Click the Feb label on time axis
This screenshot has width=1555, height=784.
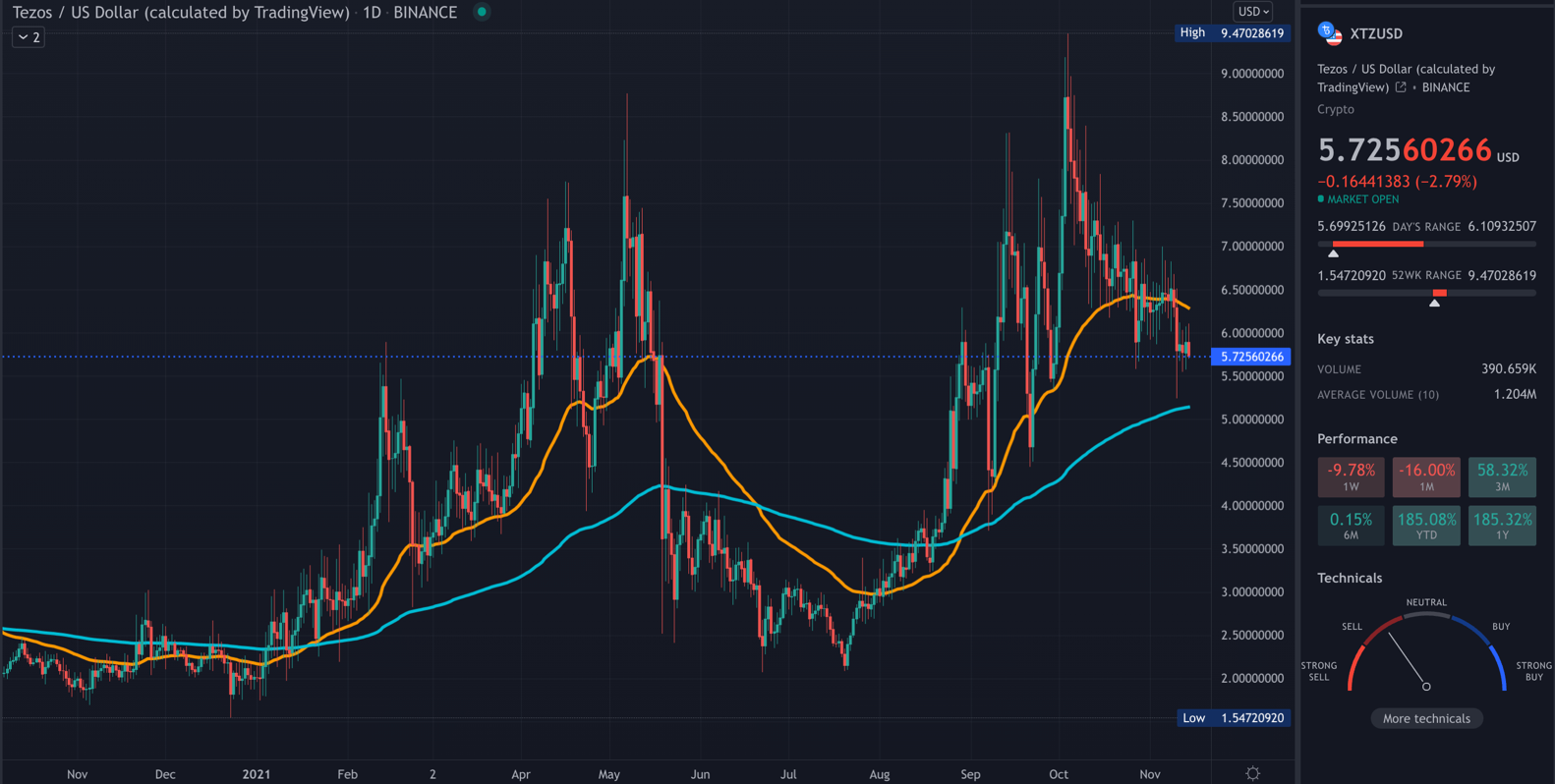tap(347, 774)
